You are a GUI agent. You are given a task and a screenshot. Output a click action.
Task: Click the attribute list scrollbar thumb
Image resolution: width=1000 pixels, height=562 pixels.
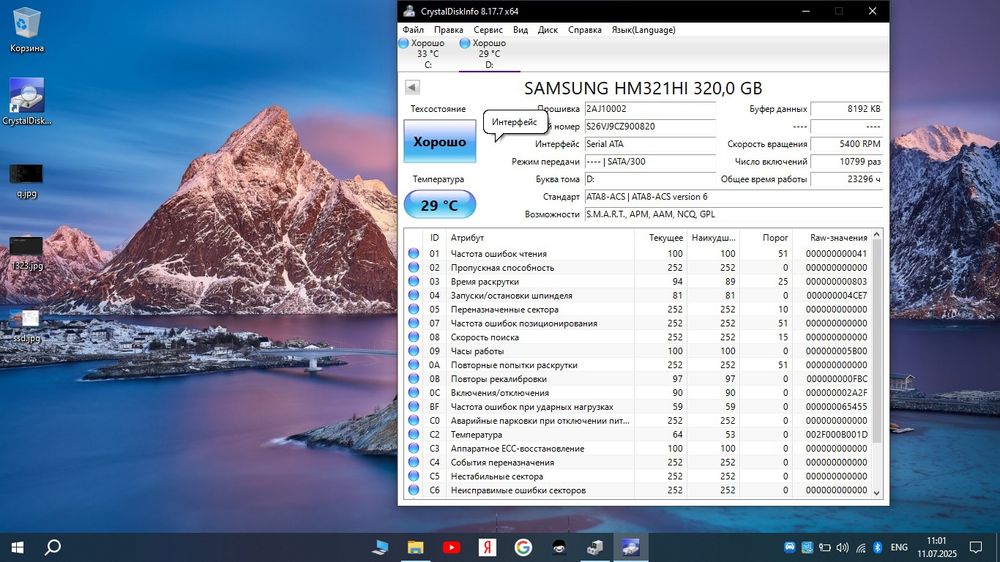click(x=877, y=342)
